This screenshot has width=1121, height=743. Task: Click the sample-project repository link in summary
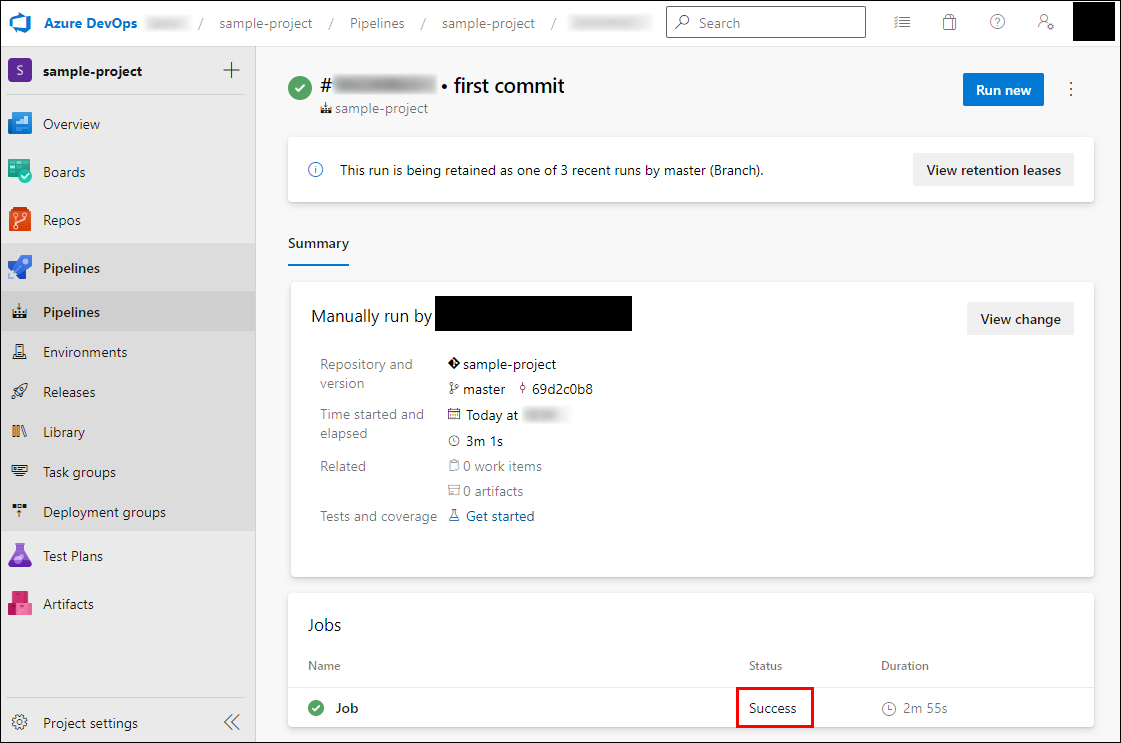[x=509, y=364]
